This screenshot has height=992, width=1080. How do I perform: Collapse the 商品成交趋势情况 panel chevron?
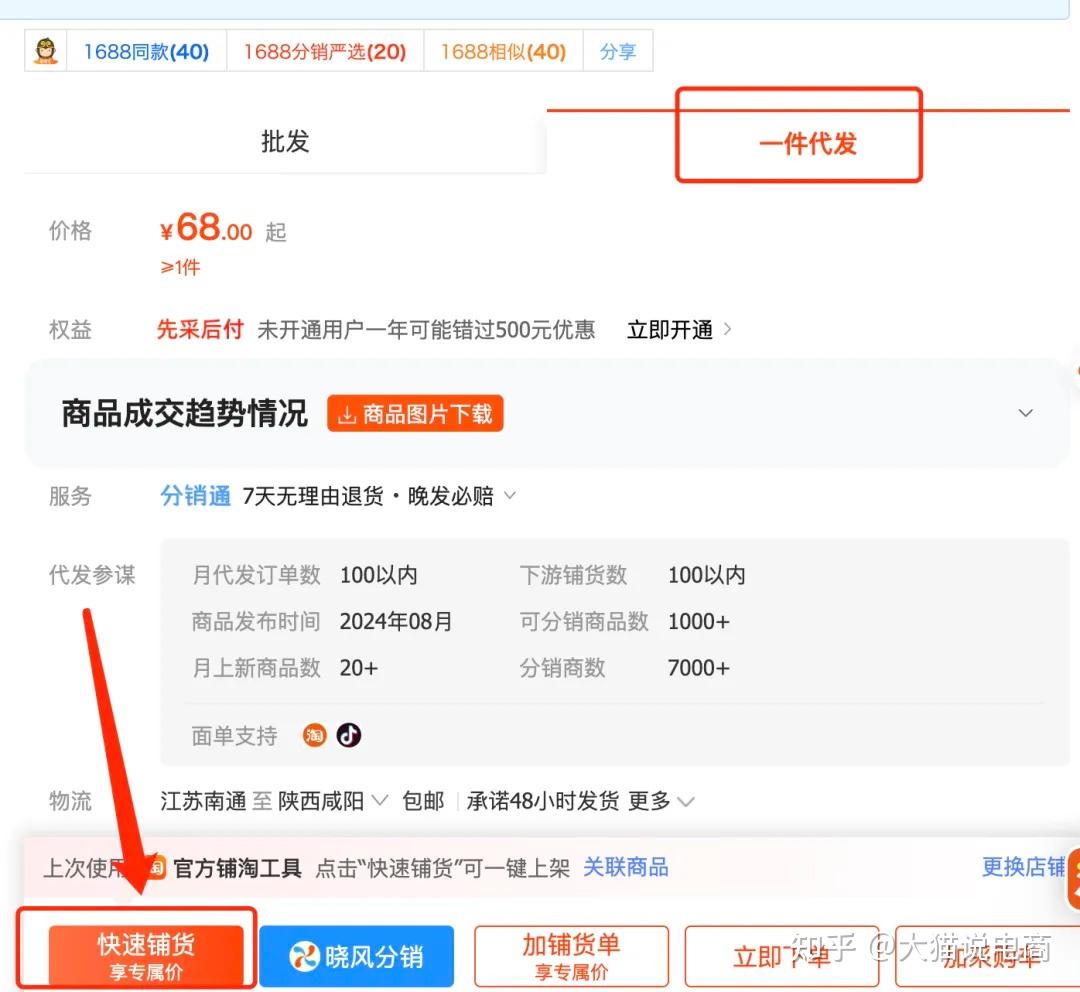[x=1026, y=413]
